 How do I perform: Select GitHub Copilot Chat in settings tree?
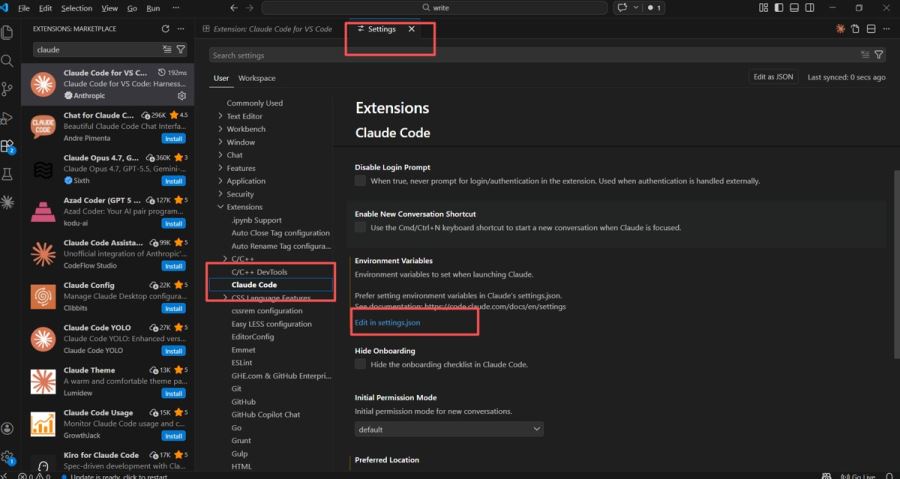click(x=266, y=414)
